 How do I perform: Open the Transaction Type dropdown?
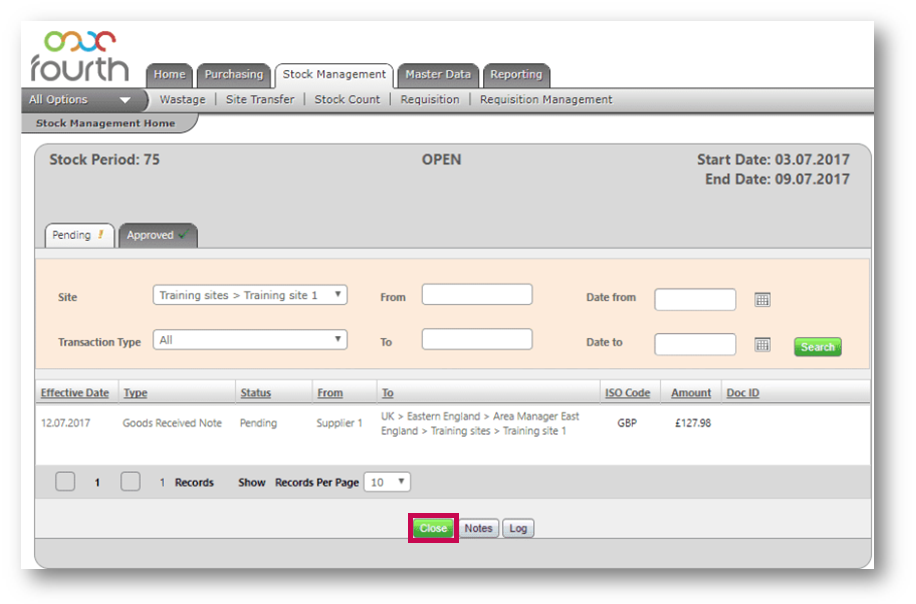tap(250, 340)
